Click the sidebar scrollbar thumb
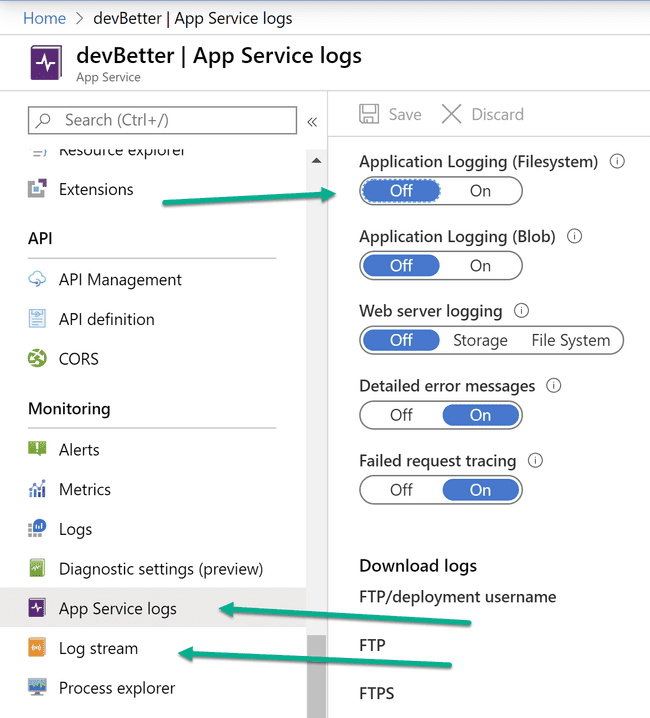The height and width of the screenshot is (718, 650). [316, 676]
